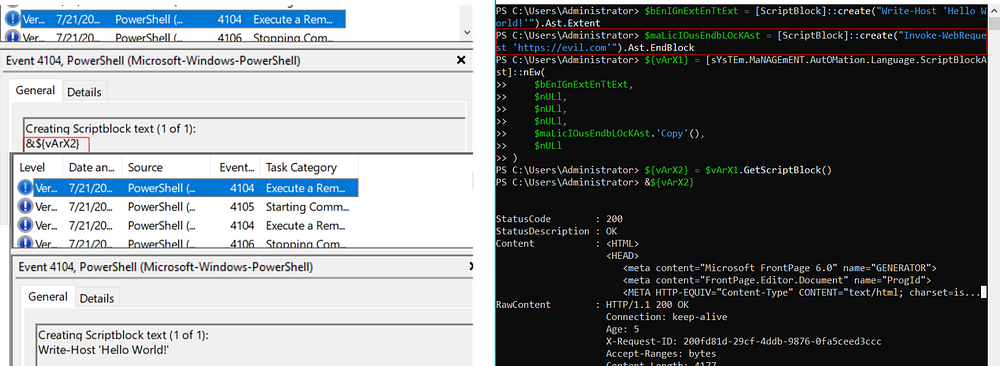Sort events by the Date an... column header

coord(91,168)
